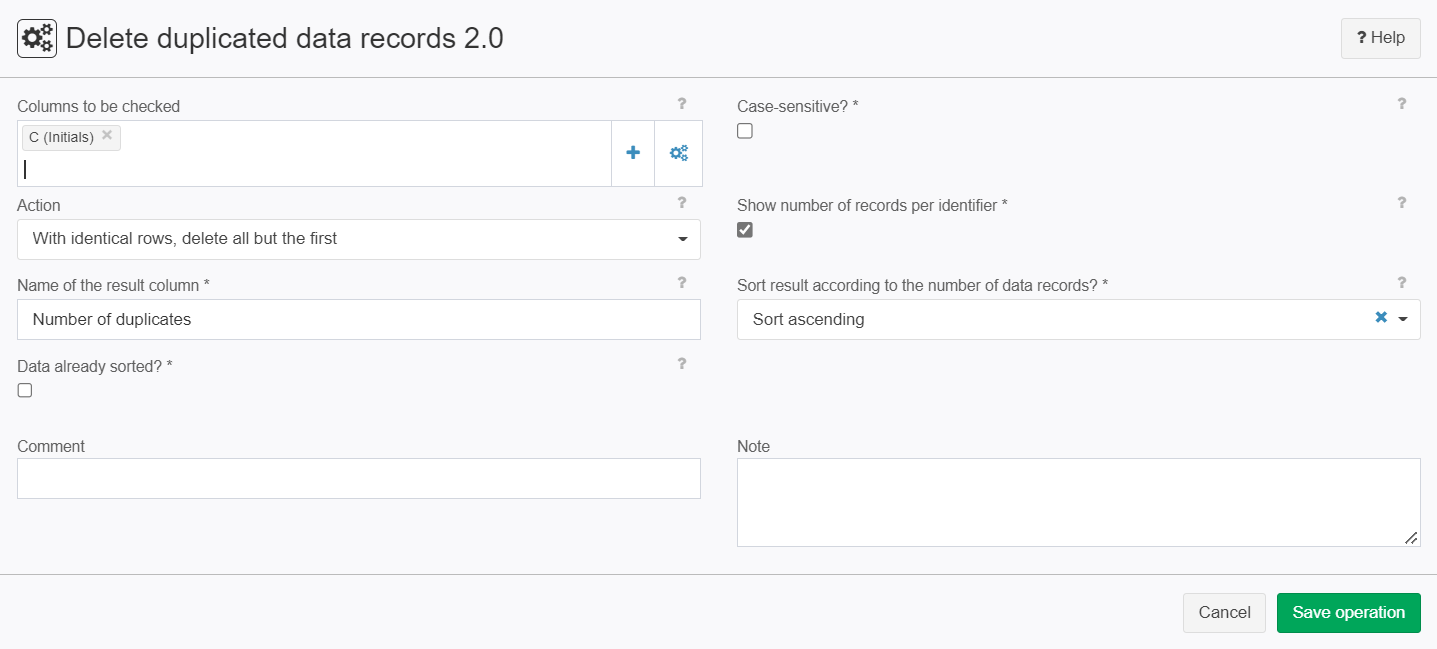Open the Sort result dropdown arrow
The height and width of the screenshot is (649, 1437).
pos(1403,320)
